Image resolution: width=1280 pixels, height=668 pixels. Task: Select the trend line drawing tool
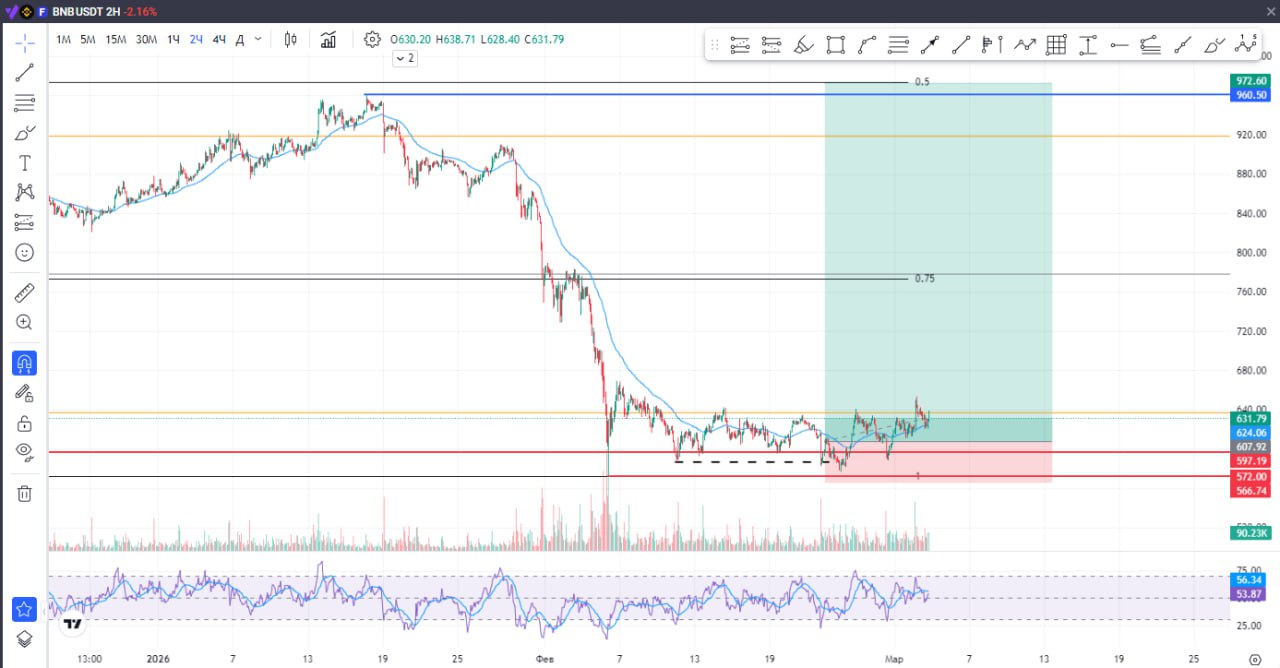tap(25, 72)
